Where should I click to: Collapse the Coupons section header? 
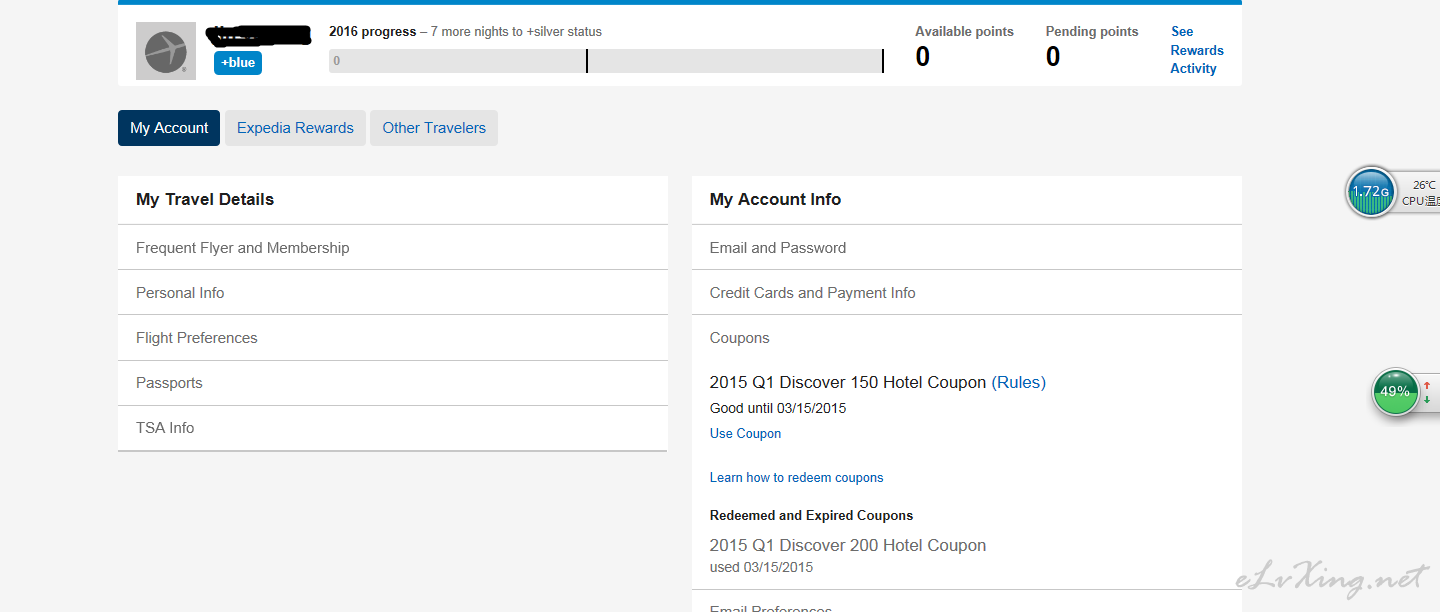(967, 338)
